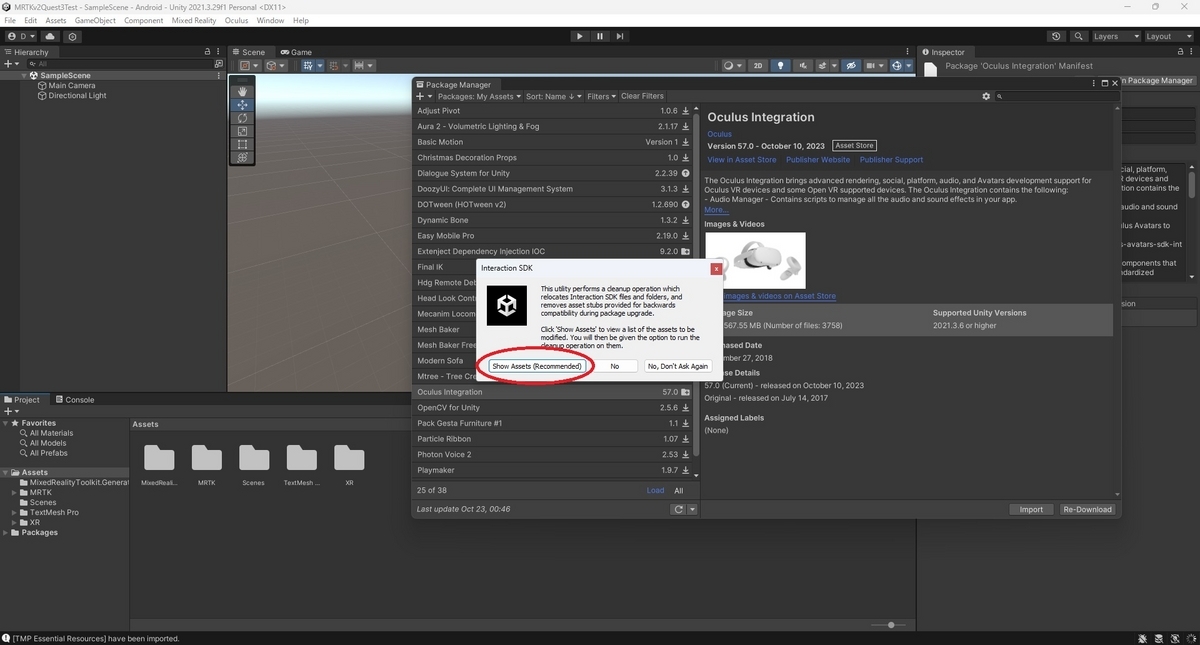Click Load link in package list footer
This screenshot has width=1200, height=645.
click(x=655, y=491)
